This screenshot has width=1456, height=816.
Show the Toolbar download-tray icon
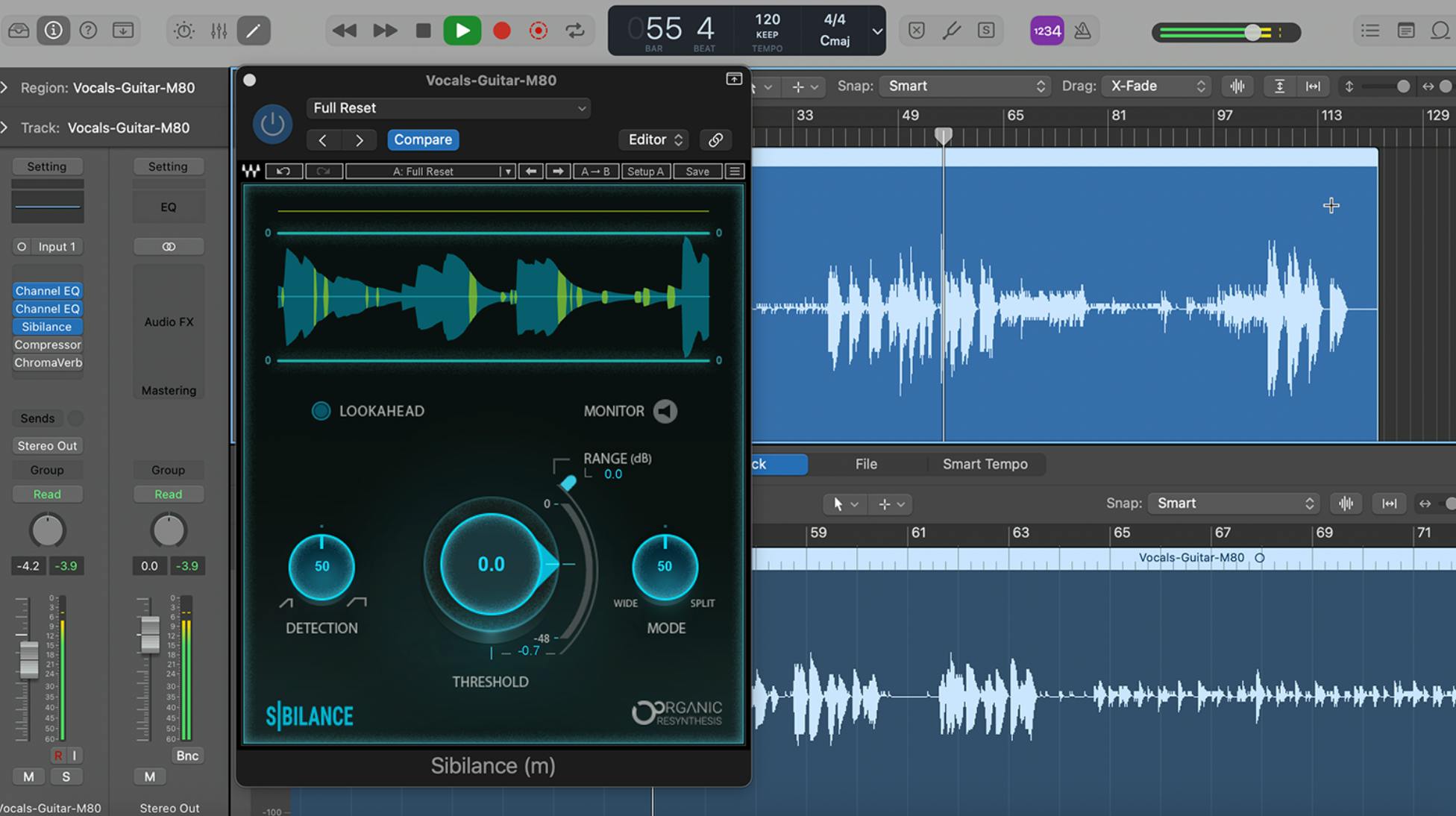pos(123,31)
